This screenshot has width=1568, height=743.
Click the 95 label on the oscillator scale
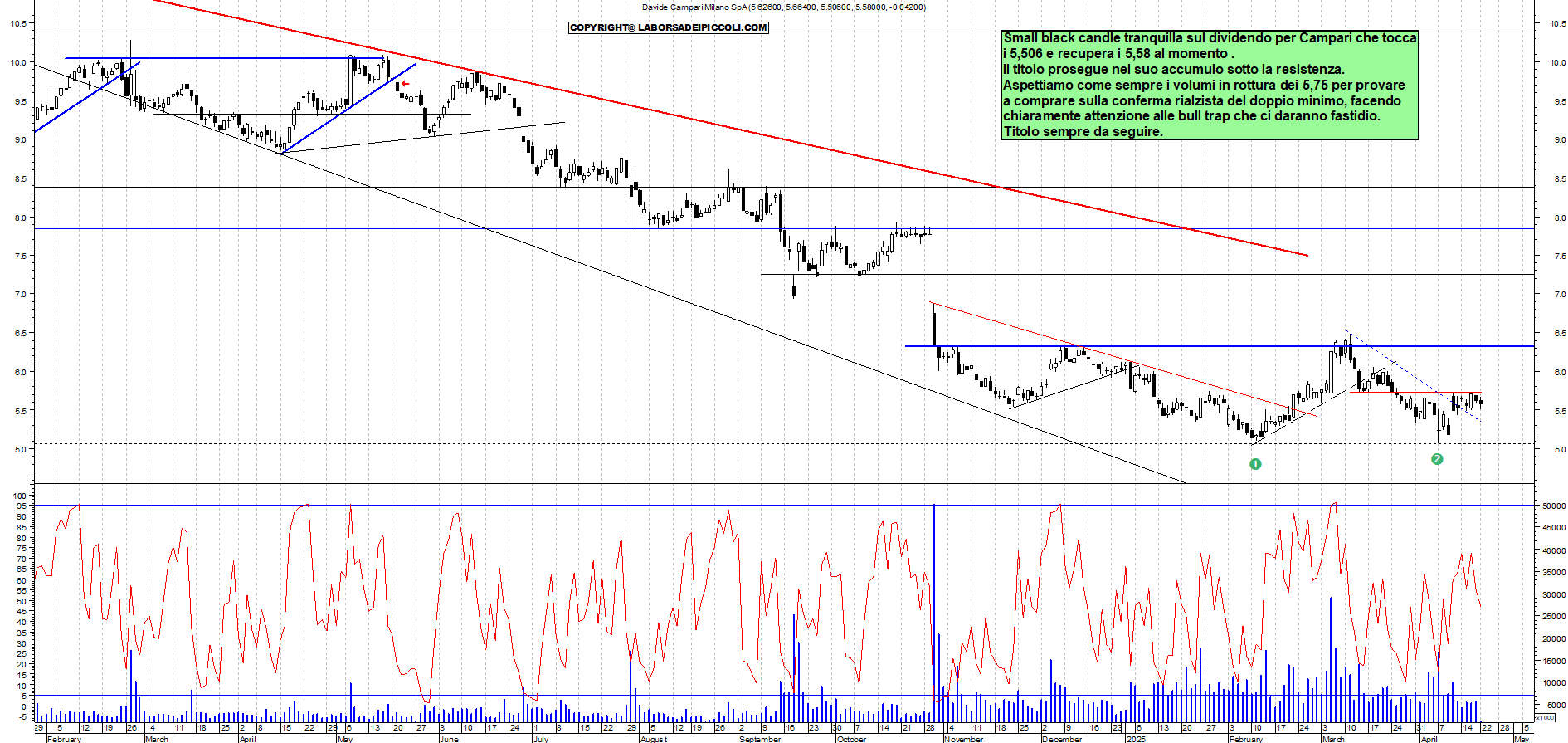[22, 506]
